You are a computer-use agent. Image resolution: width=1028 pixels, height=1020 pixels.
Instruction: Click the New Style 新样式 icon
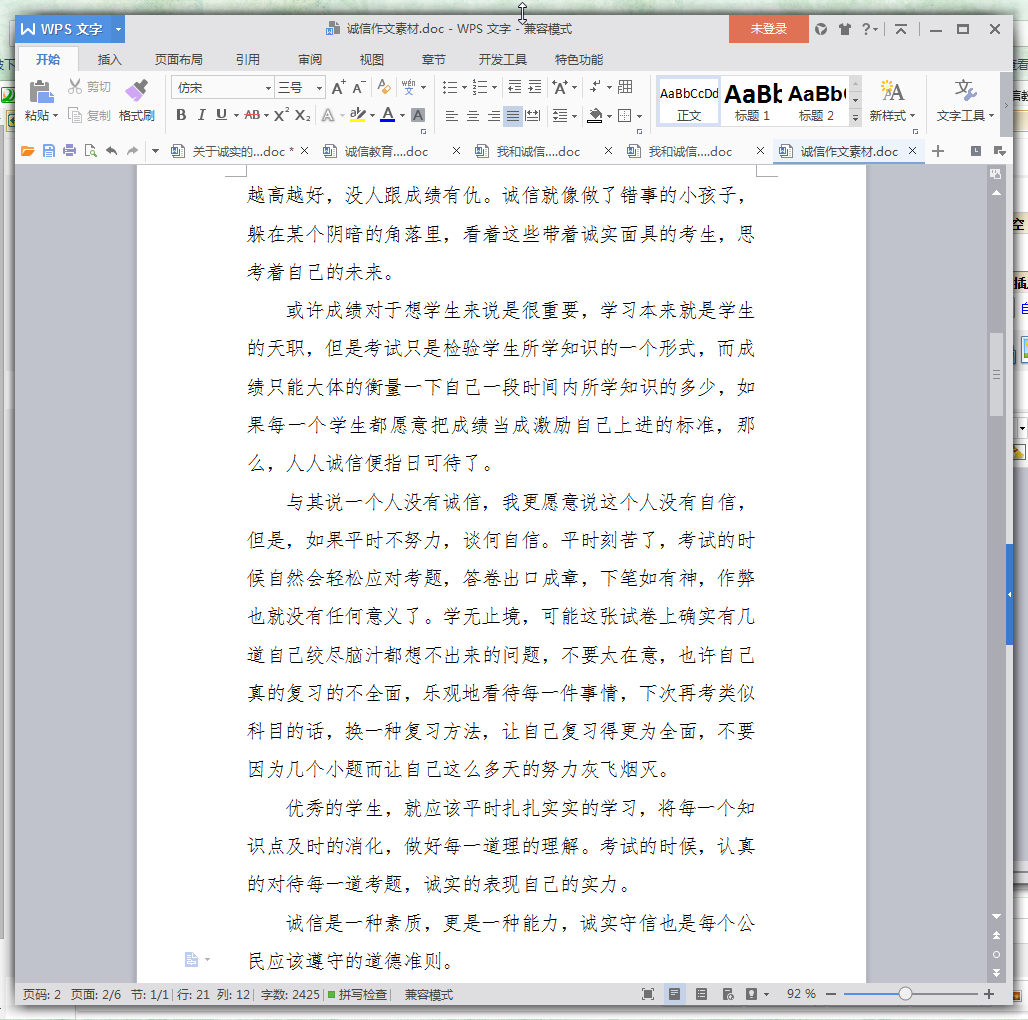coord(892,91)
